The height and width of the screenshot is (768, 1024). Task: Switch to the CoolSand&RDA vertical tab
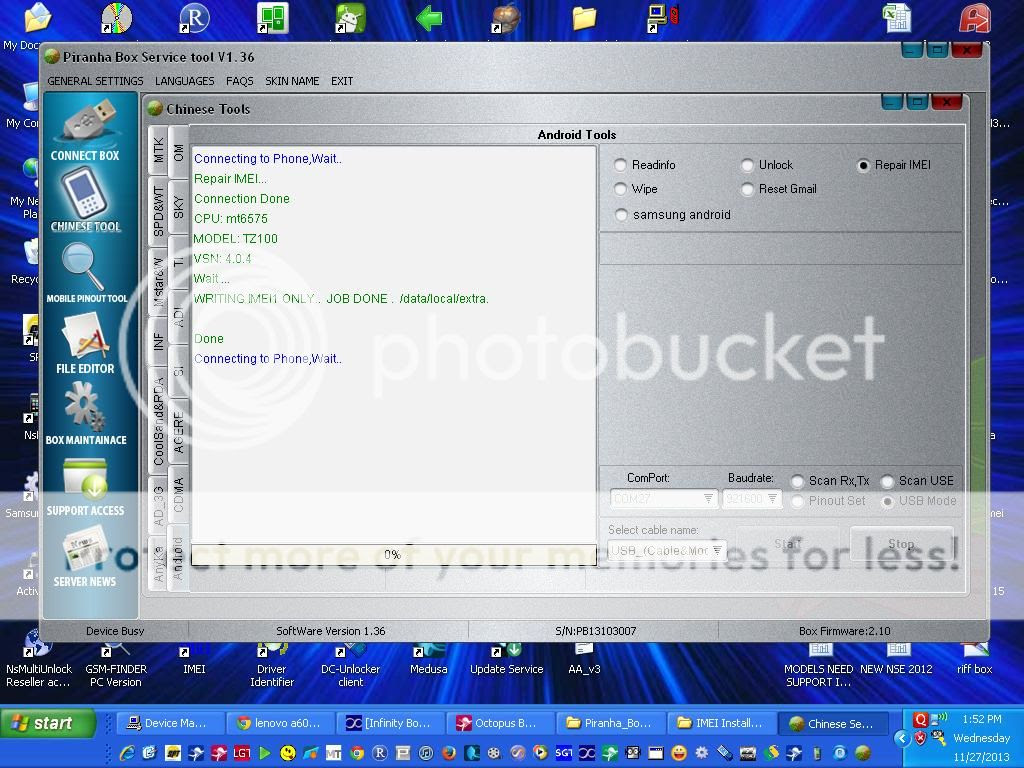point(158,422)
